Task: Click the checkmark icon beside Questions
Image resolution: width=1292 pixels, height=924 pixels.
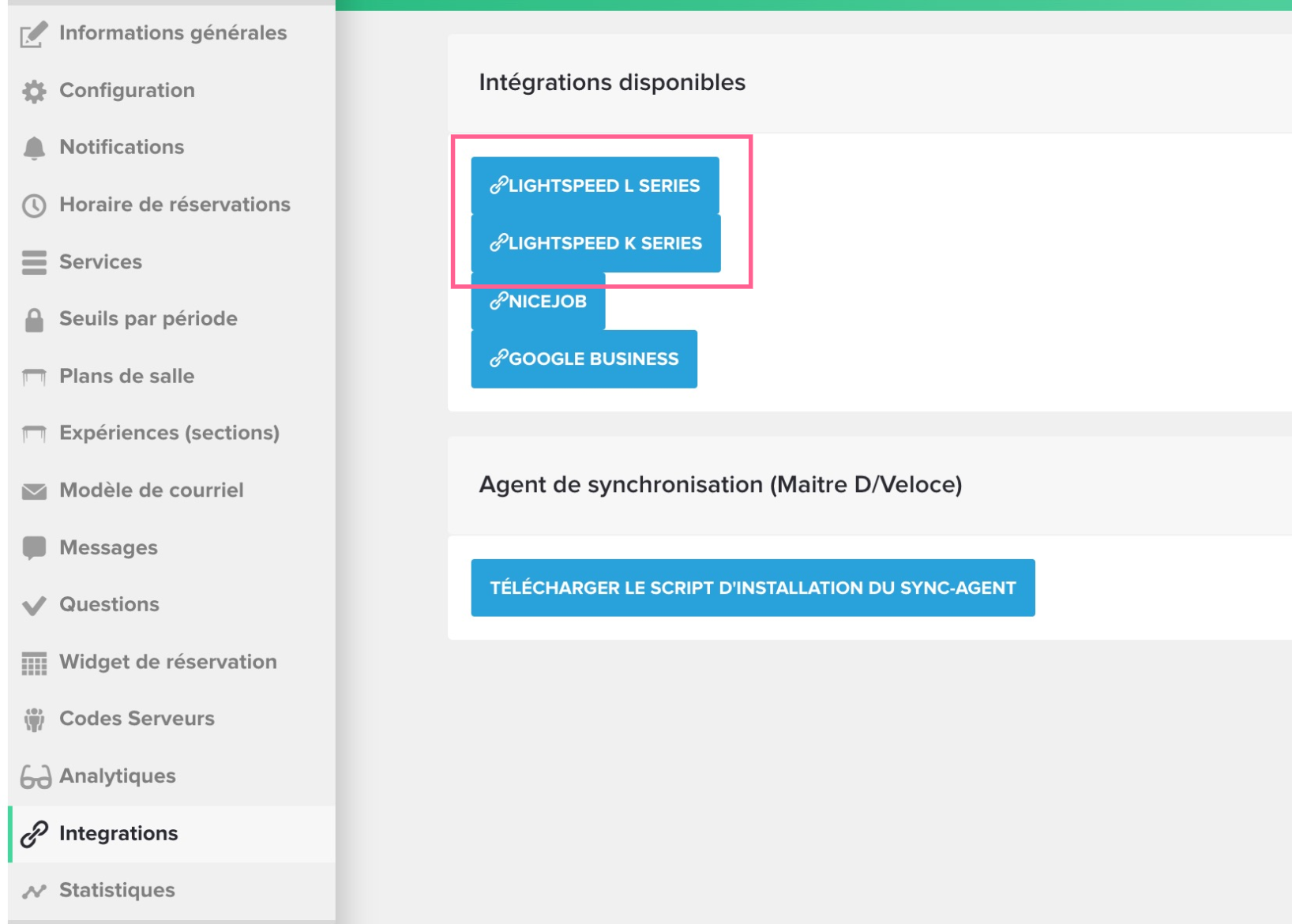Action: (34, 606)
